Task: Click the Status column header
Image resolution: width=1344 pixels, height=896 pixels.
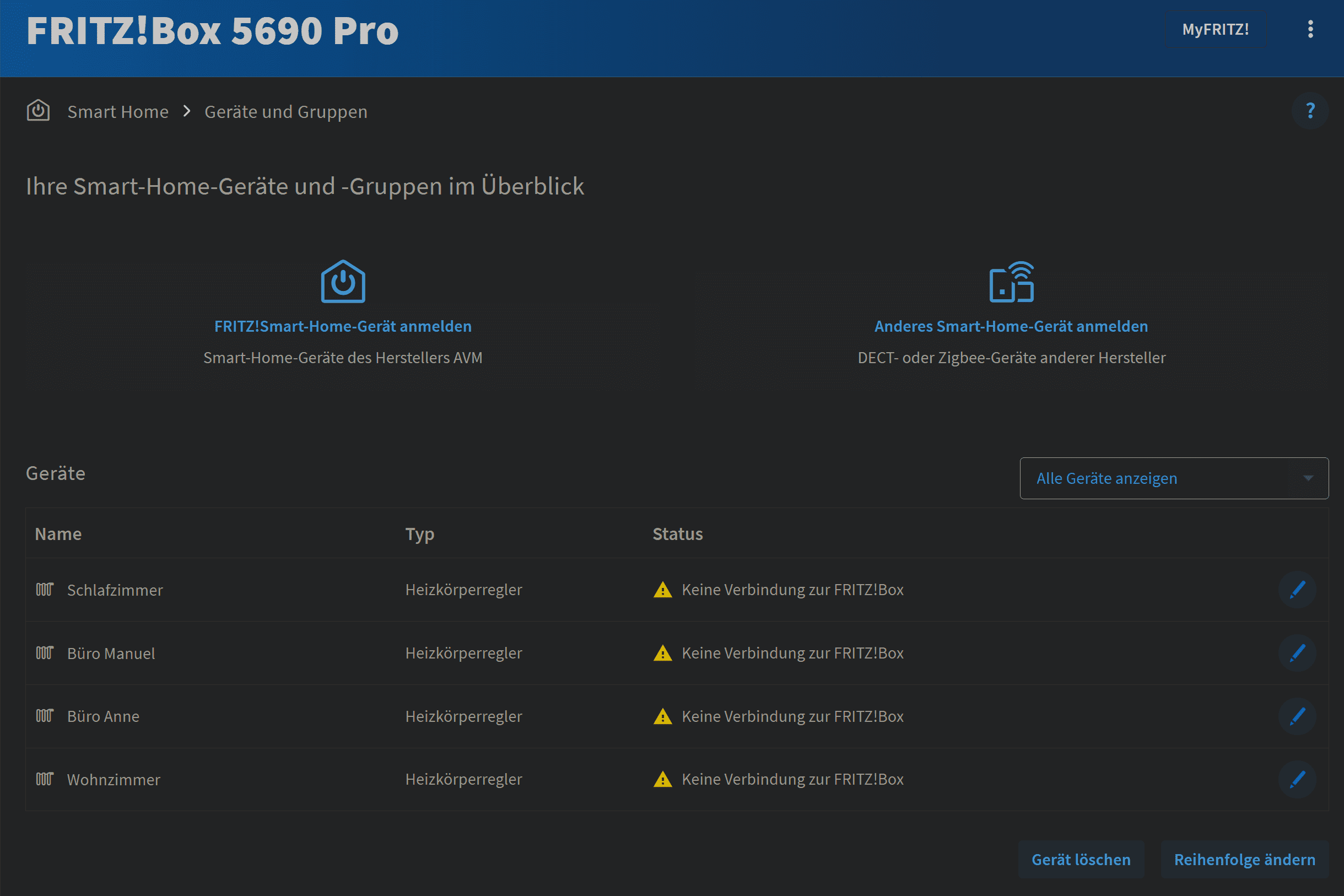Action: (678, 534)
